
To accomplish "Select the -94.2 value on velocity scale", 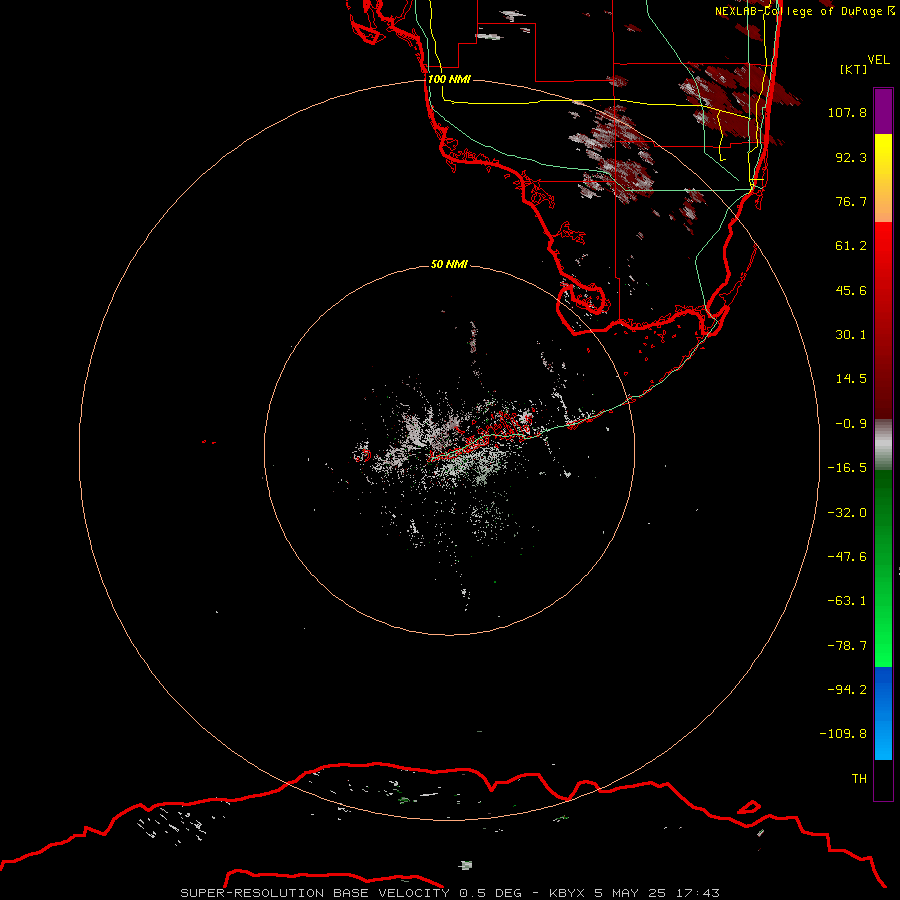I will [x=847, y=689].
